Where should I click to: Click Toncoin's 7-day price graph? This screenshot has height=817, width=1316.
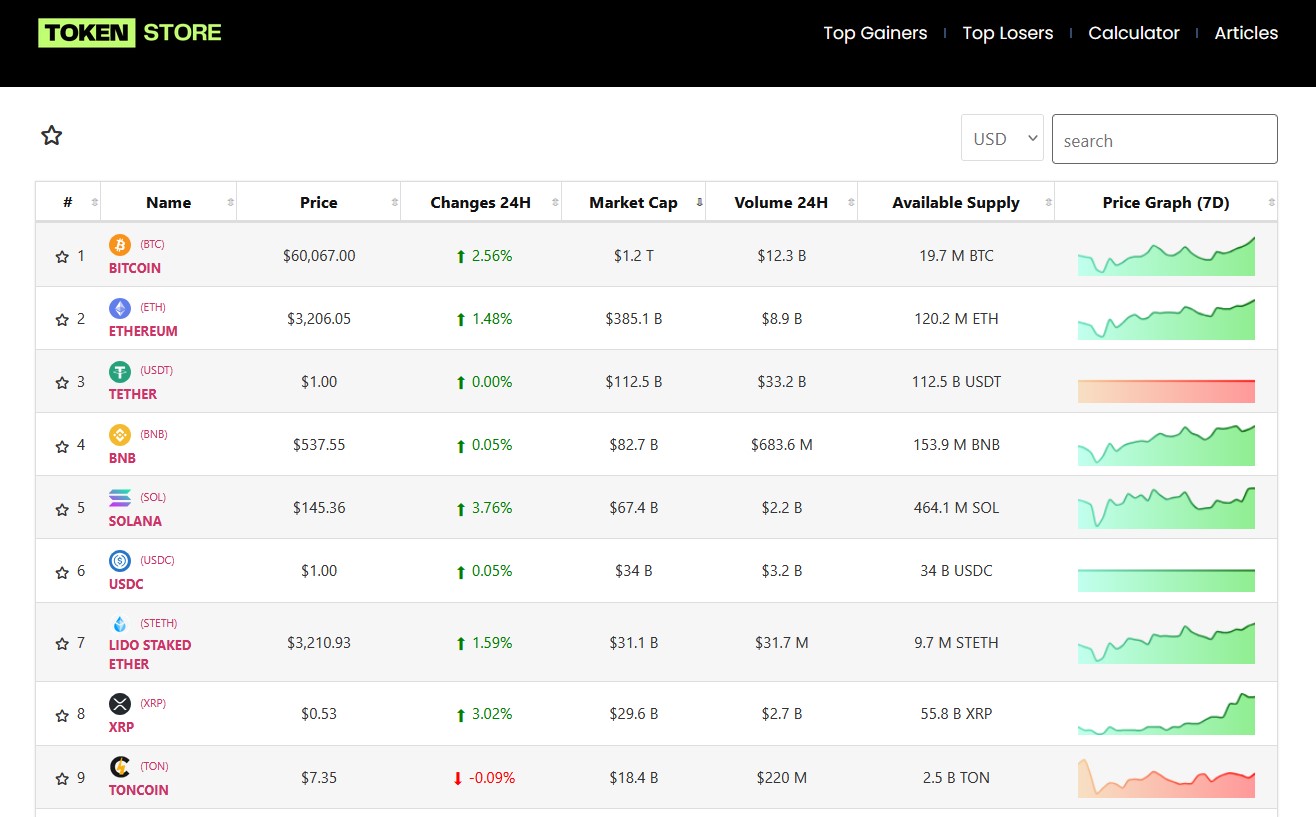[x=1166, y=778]
